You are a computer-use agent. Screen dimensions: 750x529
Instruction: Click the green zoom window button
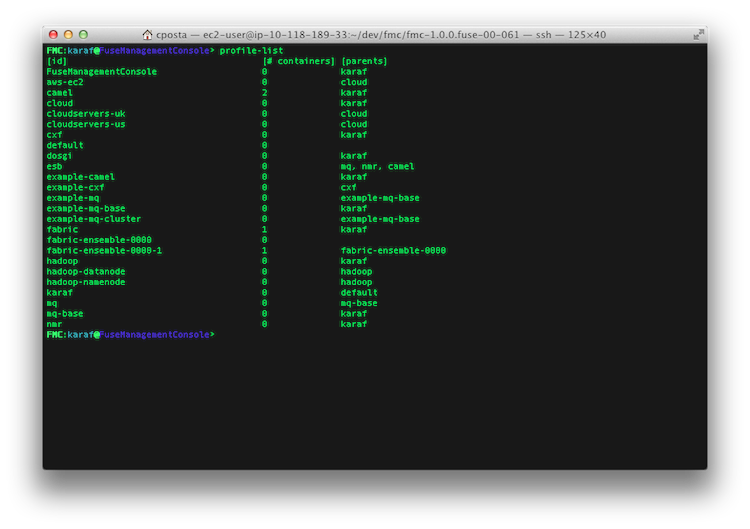click(83, 34)
